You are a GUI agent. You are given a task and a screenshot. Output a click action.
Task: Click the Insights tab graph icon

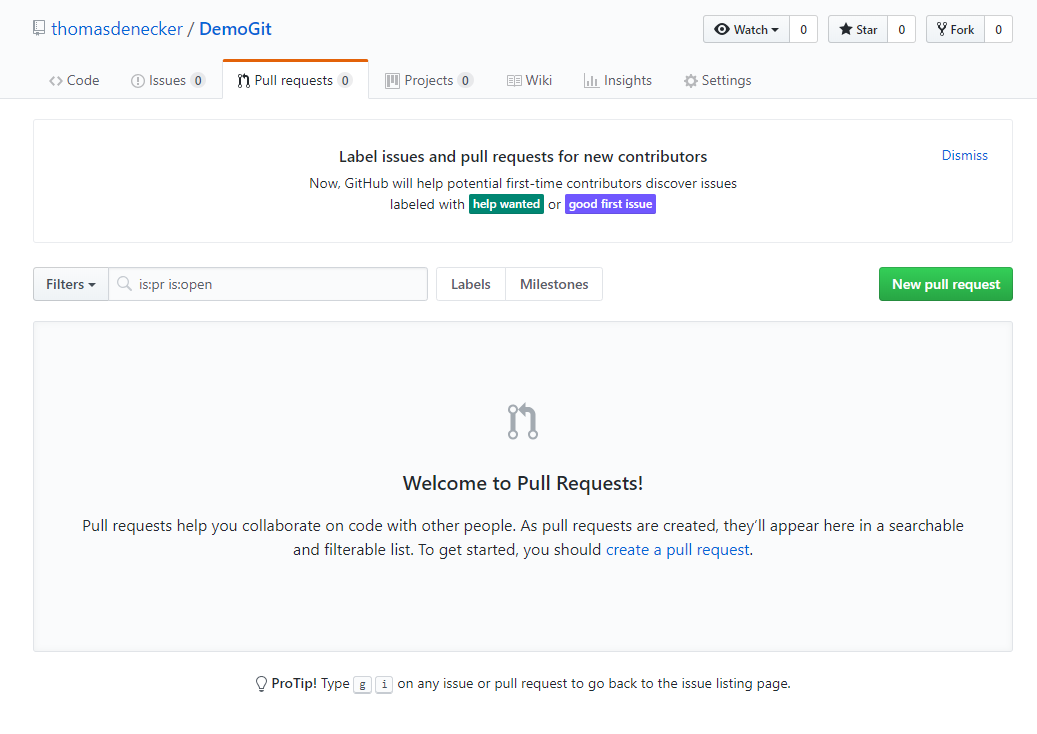pyautogui.click(x=591, y=81)
